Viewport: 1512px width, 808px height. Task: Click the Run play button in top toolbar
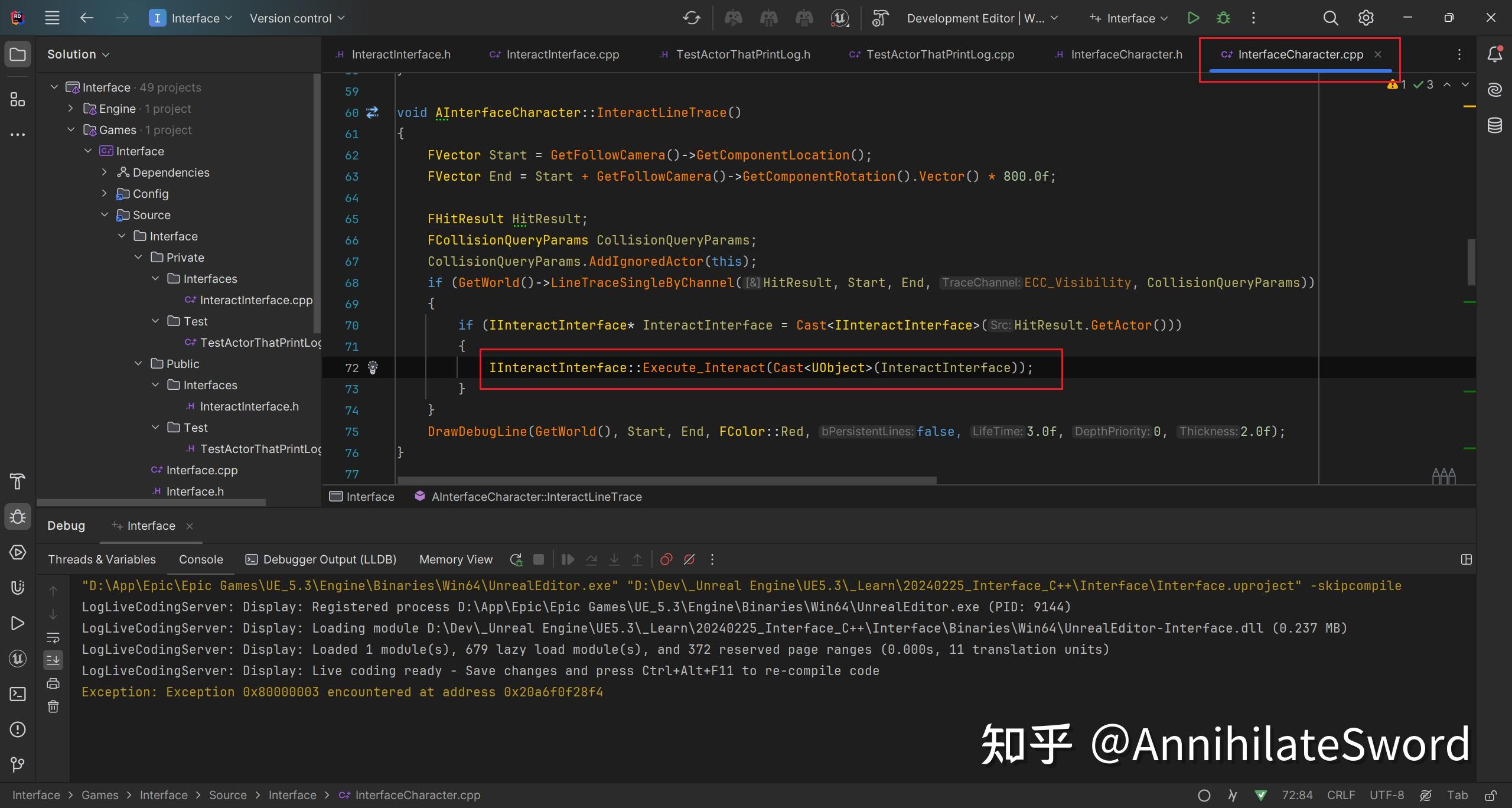point(1192,18)
